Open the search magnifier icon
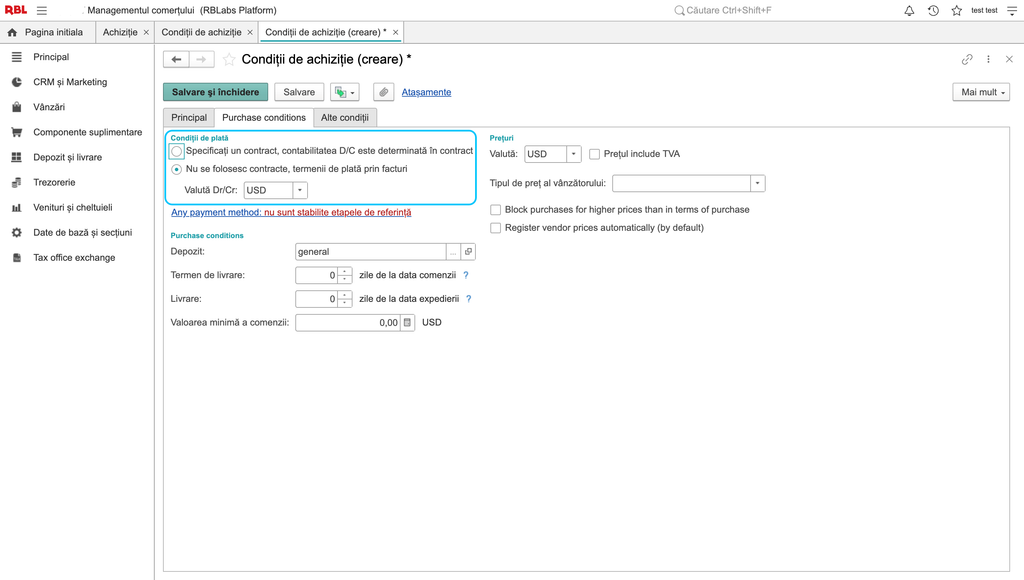1024x580 pixels. [x=679, y=10]
